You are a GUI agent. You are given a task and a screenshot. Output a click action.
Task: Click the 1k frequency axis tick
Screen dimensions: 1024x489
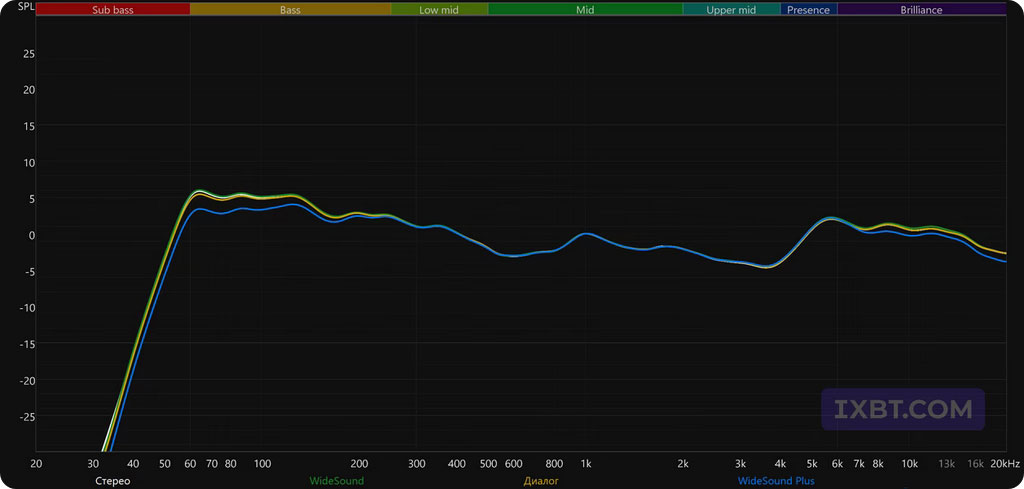point(586,464)
